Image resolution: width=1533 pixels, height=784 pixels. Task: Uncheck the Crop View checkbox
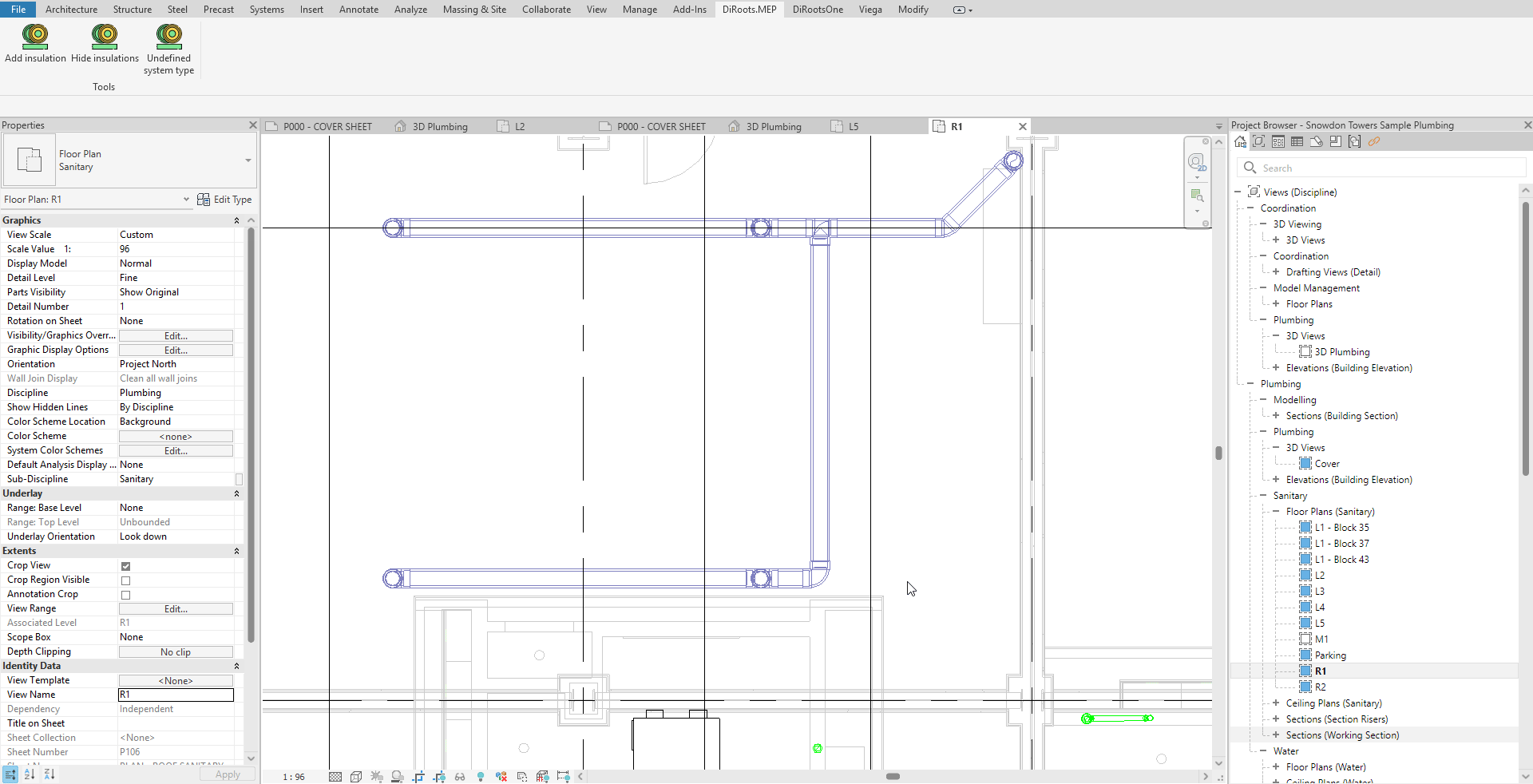click(x=125, y=566)
